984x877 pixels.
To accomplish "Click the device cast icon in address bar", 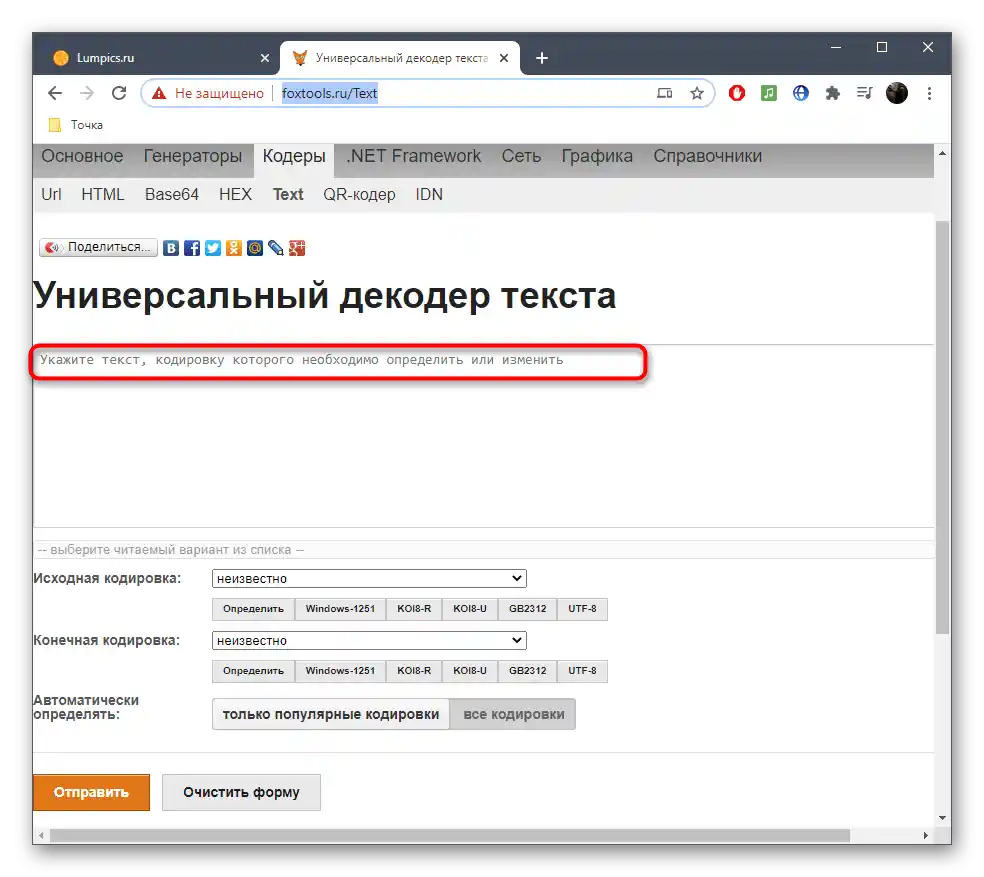I will click(665, 94).
